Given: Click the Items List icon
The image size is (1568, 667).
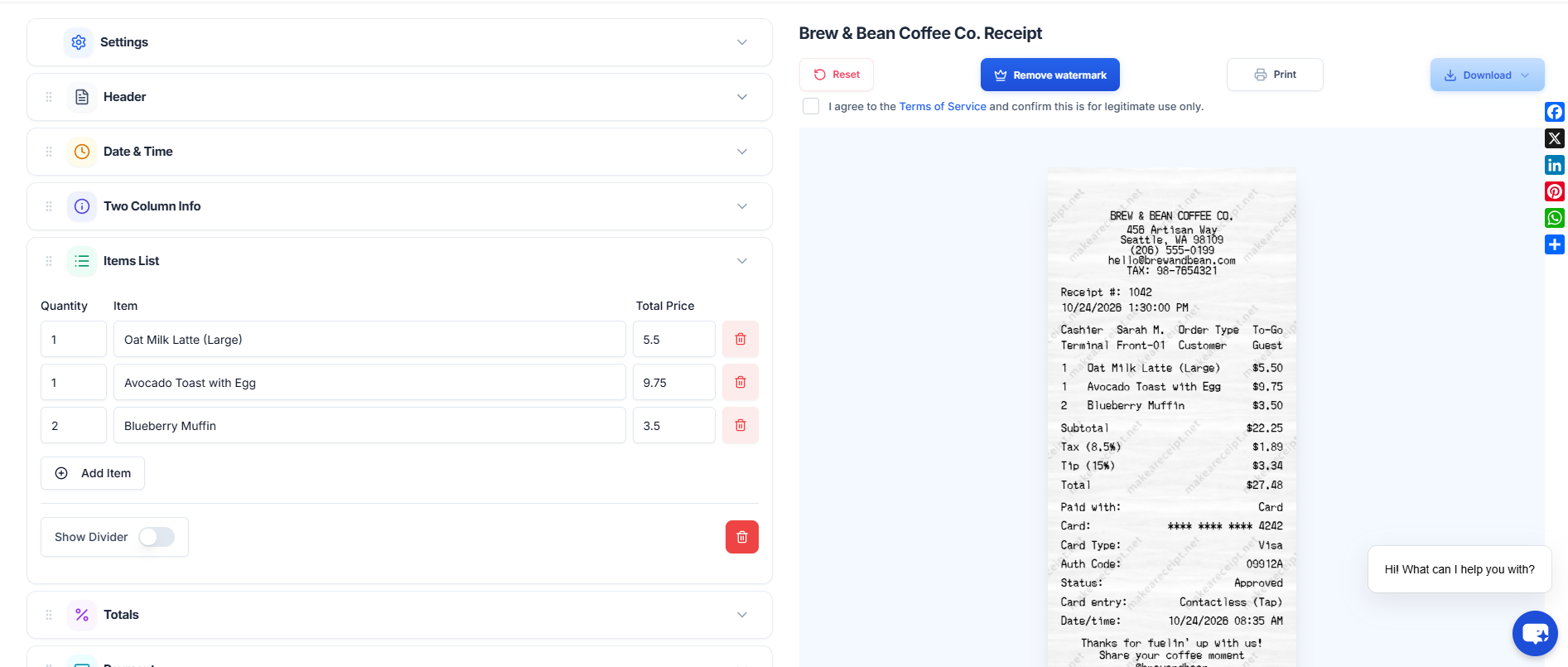Looking at the screenshot, I should tap(82, 261).
